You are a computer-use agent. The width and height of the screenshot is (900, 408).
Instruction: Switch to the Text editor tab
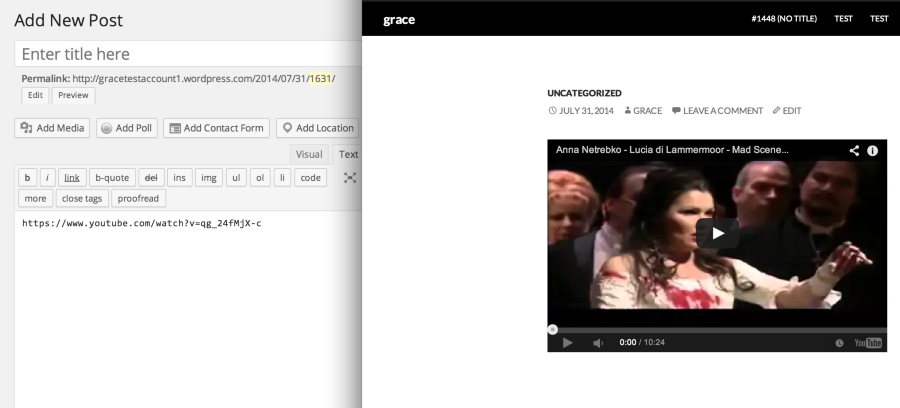(348, 154)
